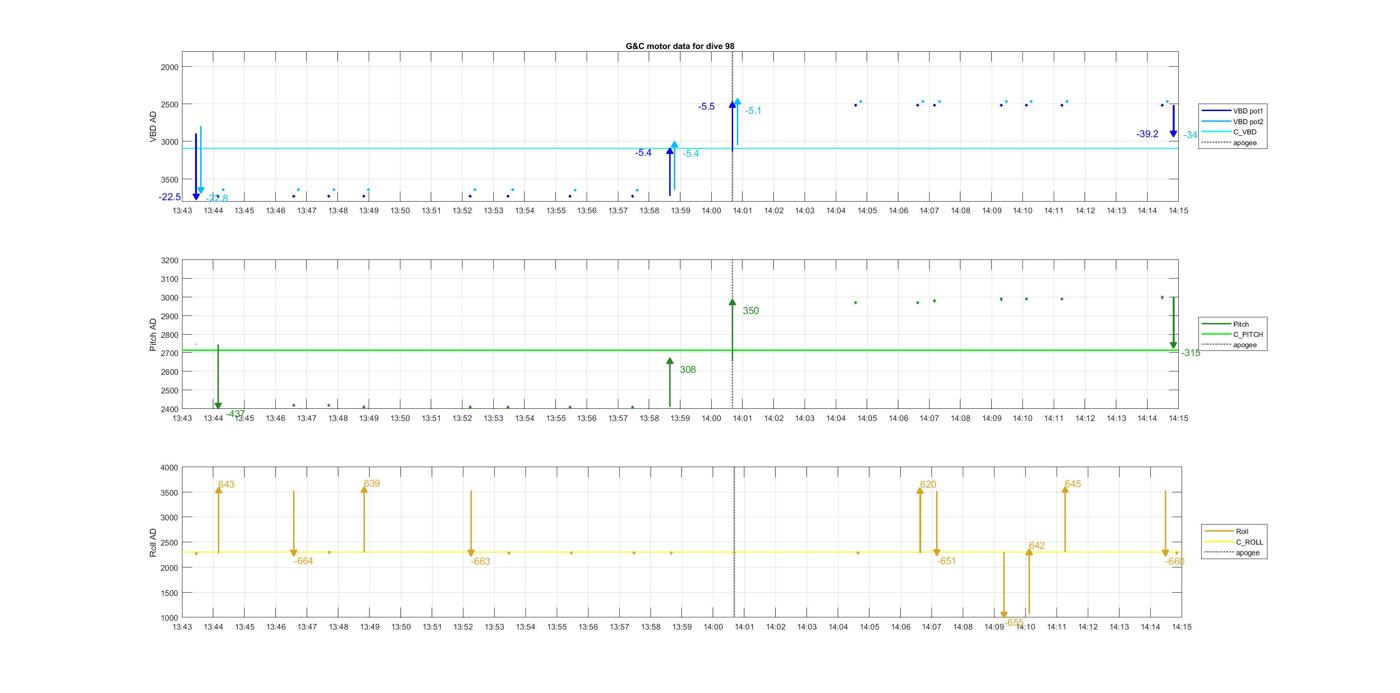This screenshot has height=693, width=1400.
Task: Click the "Roll AD" y-axis label
Action: [x=154, y=542]
